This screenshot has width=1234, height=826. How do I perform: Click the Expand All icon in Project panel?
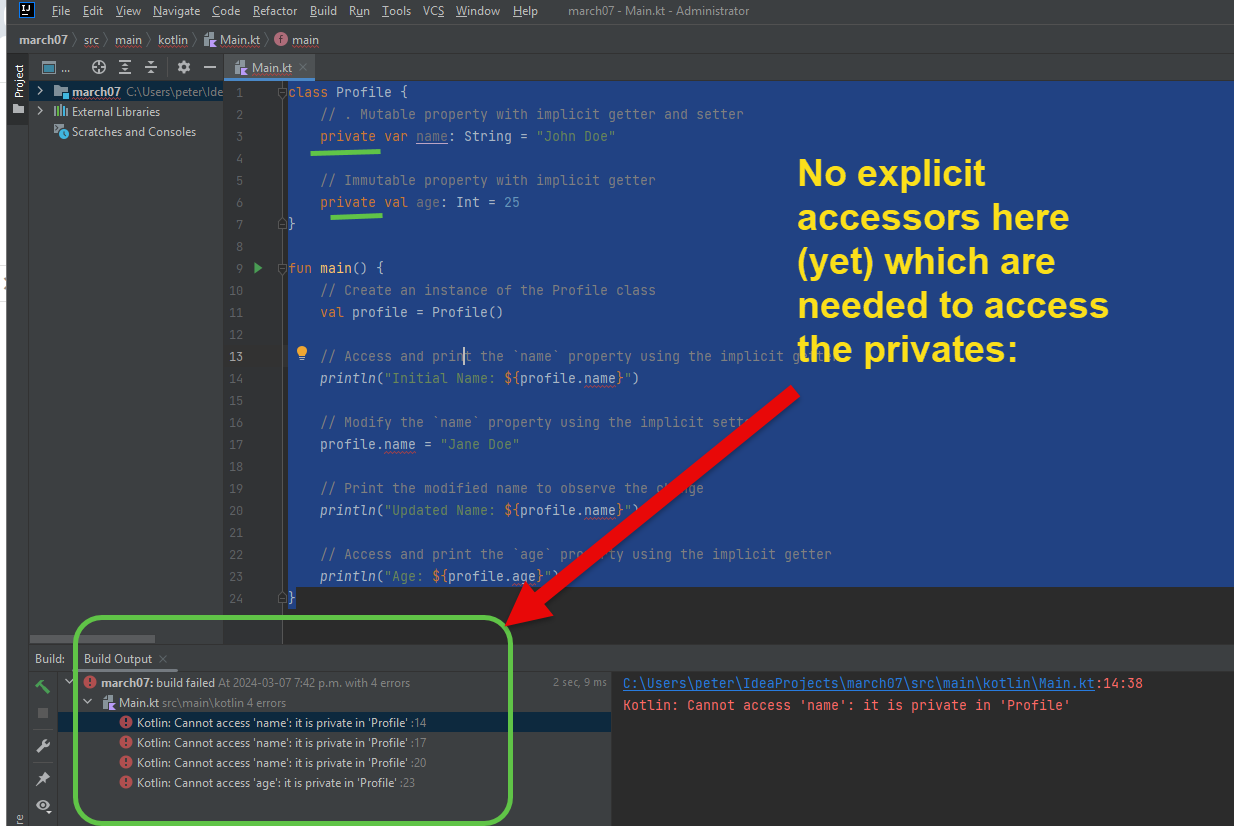click(125, 67)
